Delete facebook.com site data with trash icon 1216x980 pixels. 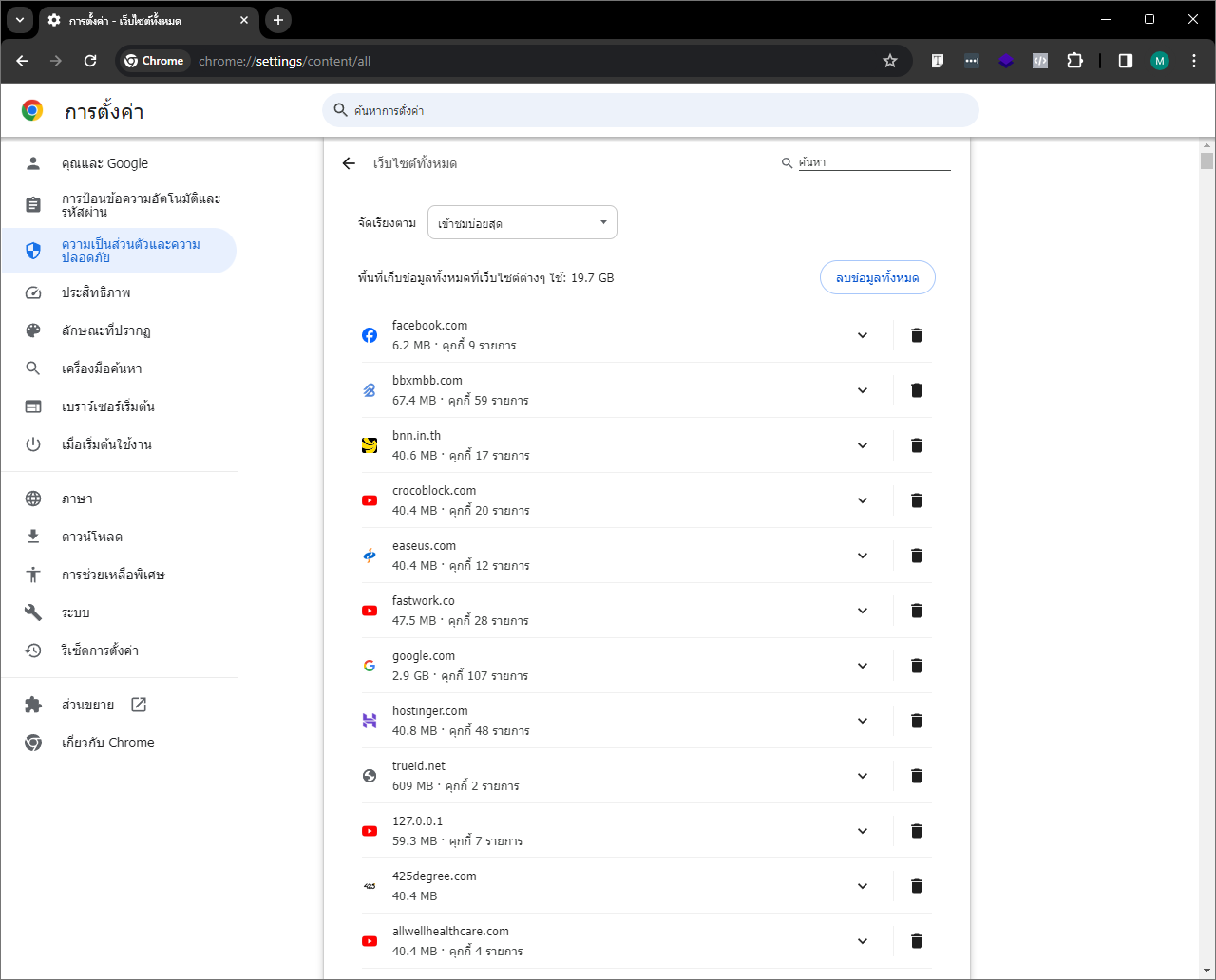(916, 335)
